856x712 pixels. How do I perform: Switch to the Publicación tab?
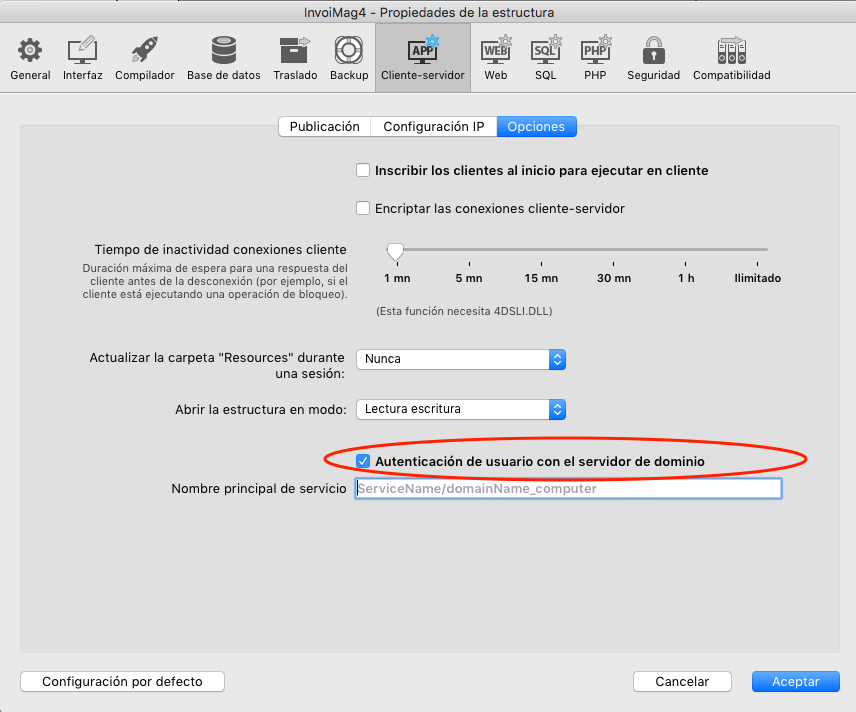click(324, 127)
